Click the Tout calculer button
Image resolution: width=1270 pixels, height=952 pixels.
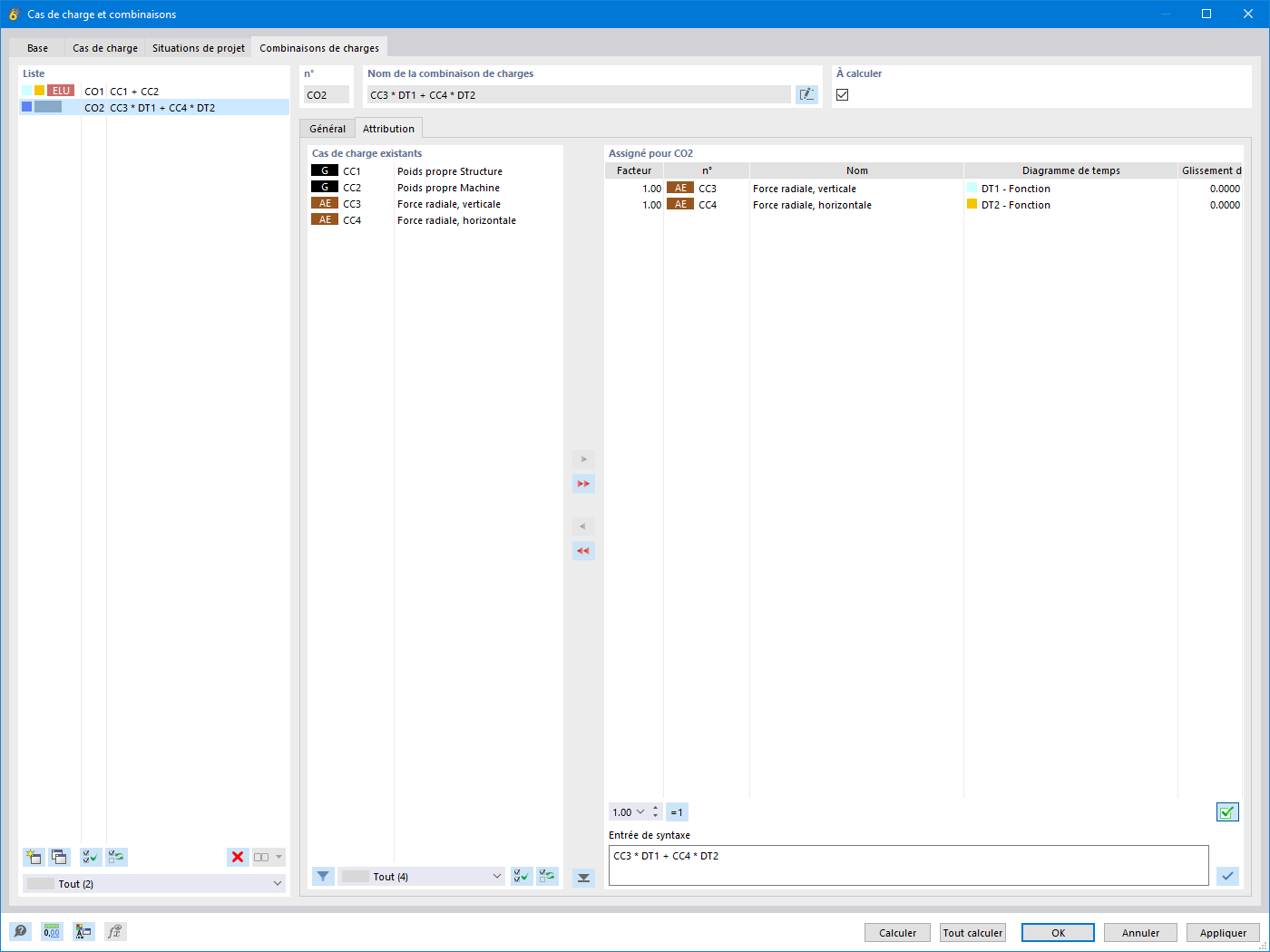click(x=972, y=933)
